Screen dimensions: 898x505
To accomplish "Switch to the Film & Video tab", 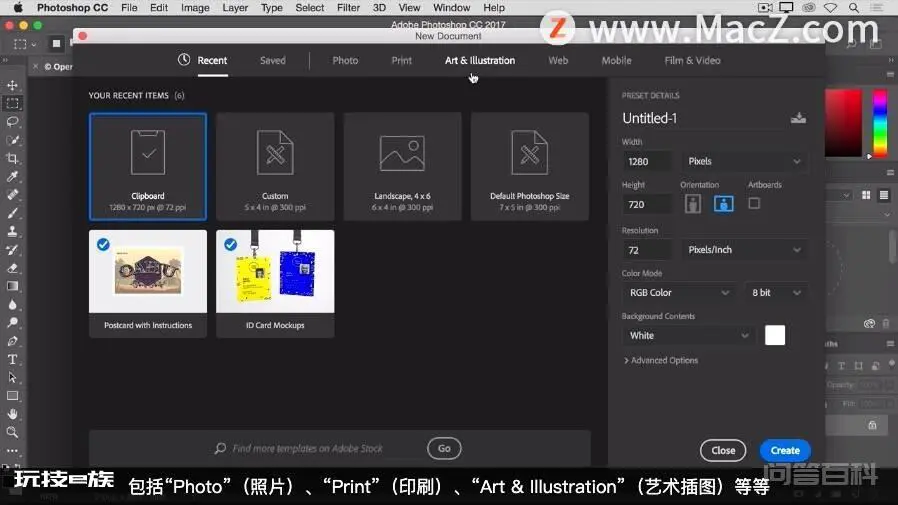I will pos(692,60).
